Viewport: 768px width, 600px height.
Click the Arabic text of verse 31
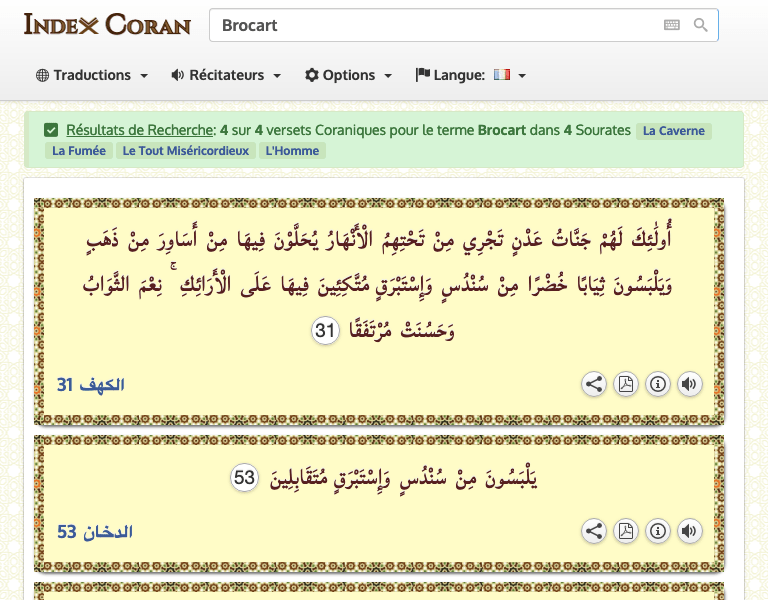point(378,284)
